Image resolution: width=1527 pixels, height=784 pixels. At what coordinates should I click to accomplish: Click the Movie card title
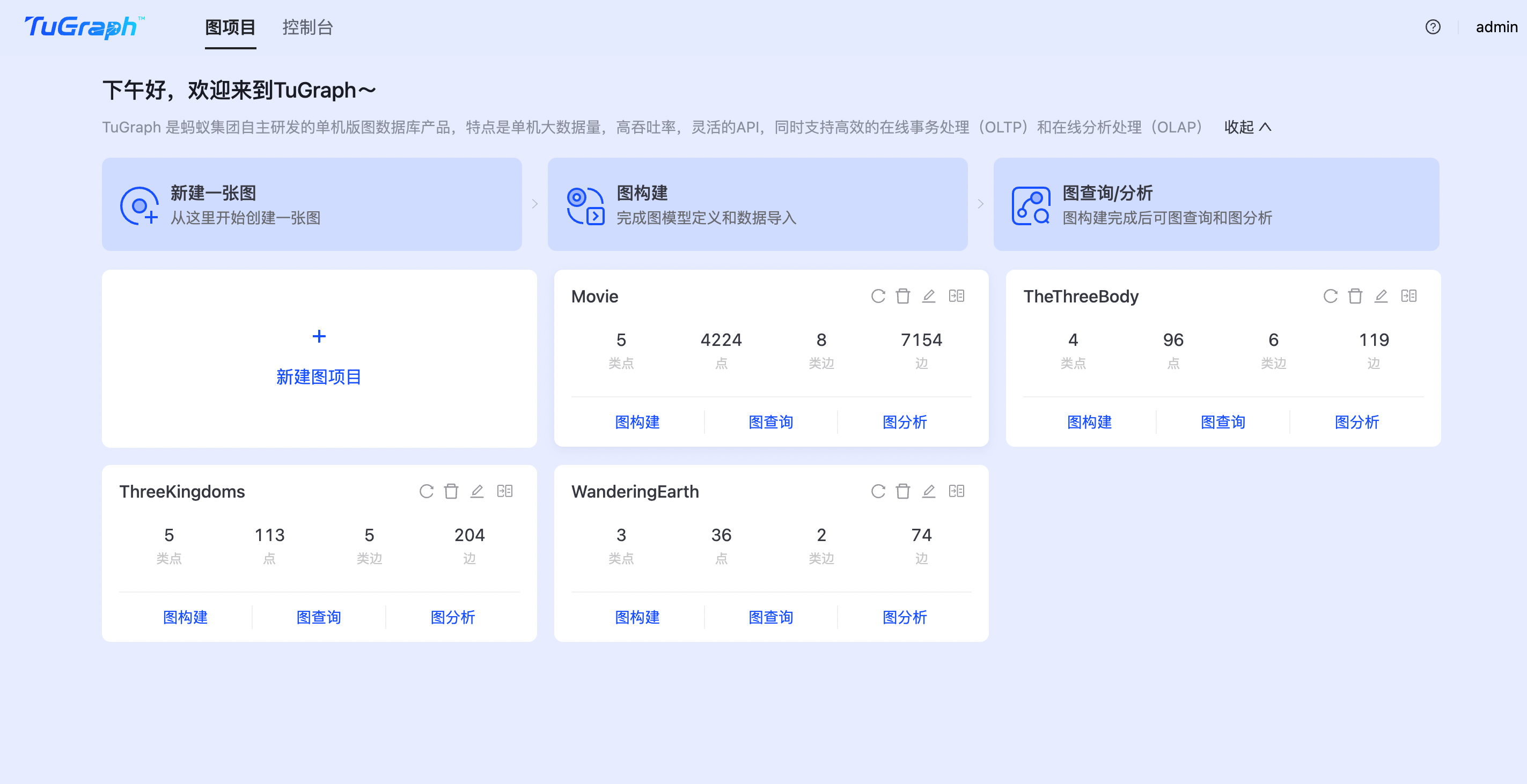594,297
